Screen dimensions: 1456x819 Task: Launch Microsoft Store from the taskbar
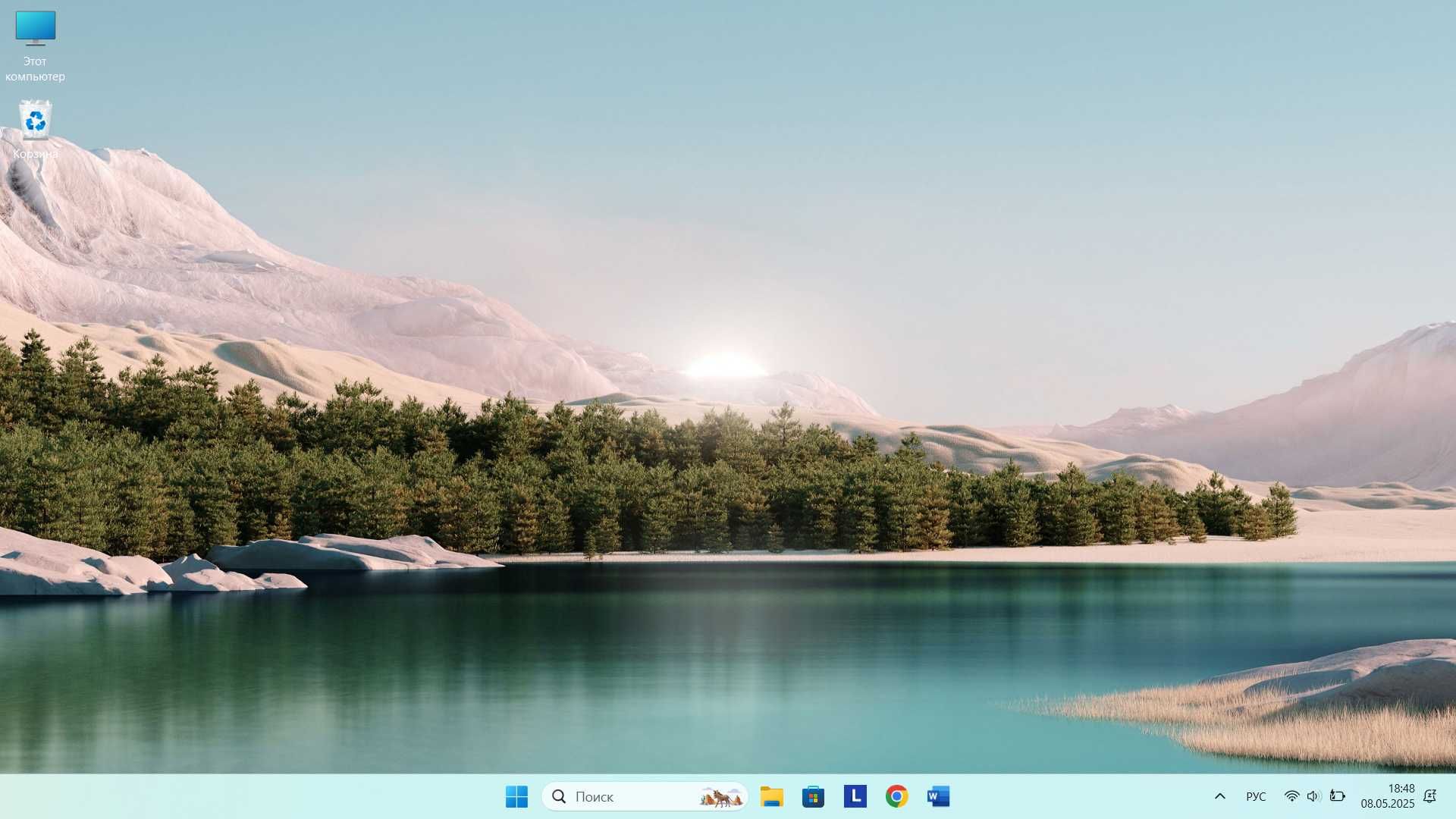[813, 796]
